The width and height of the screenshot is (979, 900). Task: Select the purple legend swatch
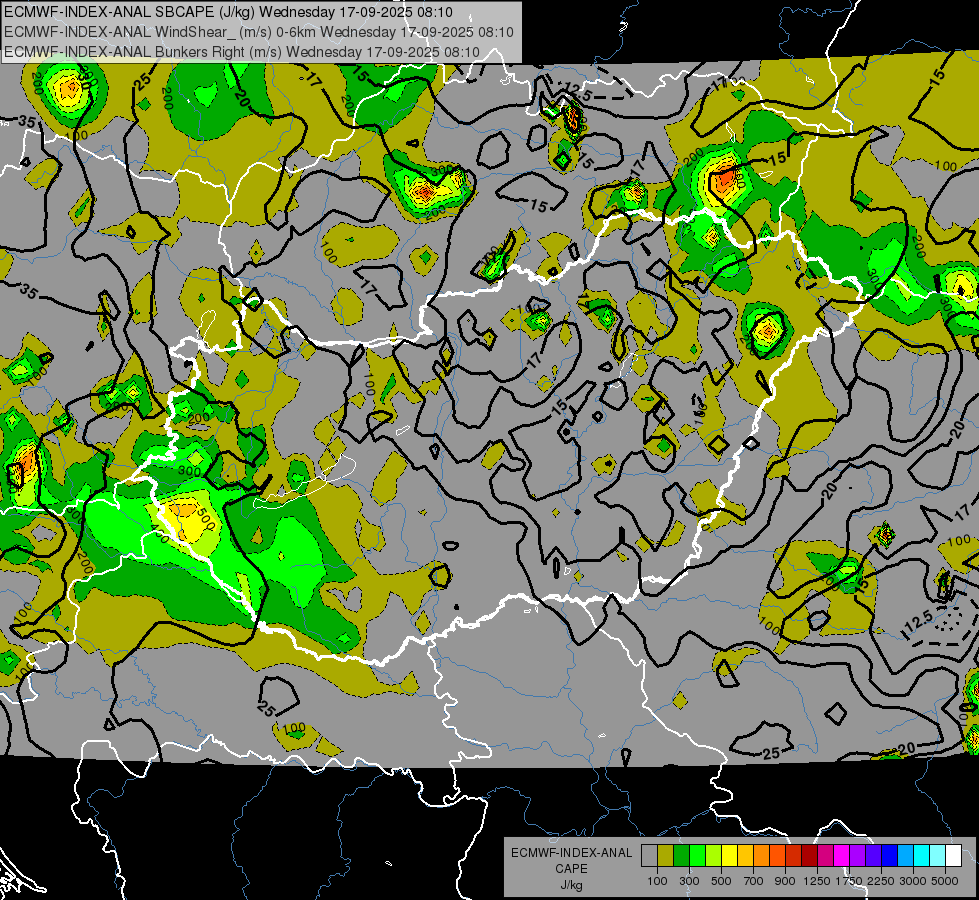tap(858, 855)
